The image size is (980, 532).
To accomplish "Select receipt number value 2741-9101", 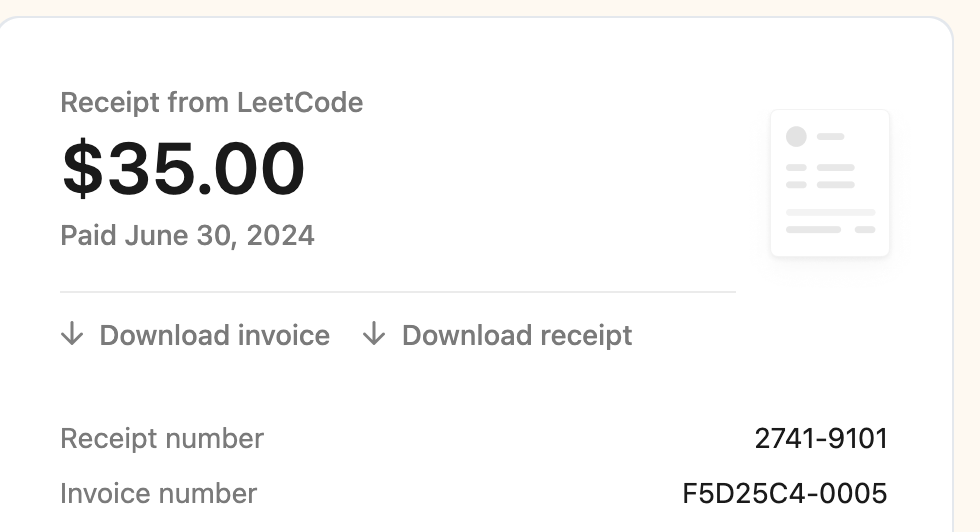I will [821, 438].
